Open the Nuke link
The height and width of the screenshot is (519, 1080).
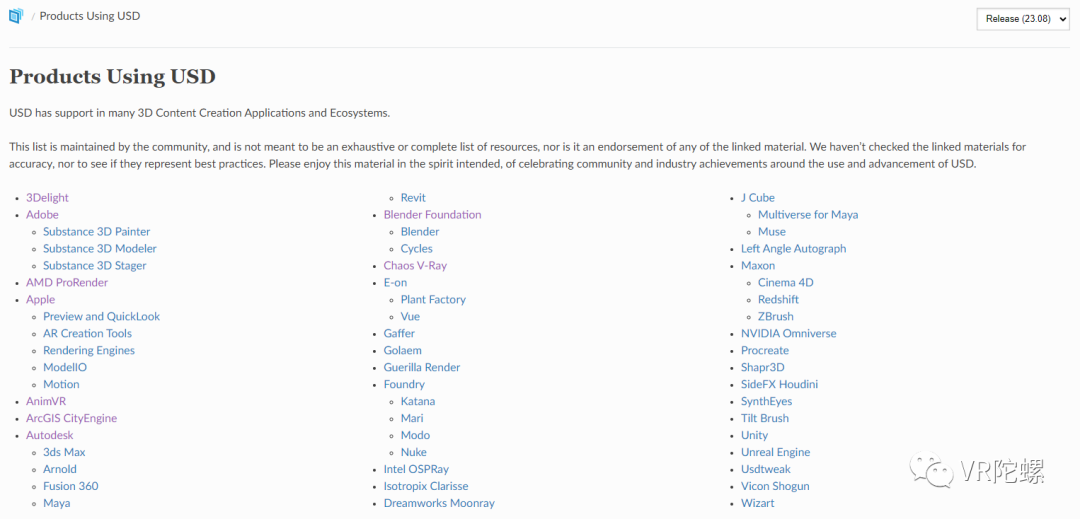pyautogui.click(x=414, y=452)
